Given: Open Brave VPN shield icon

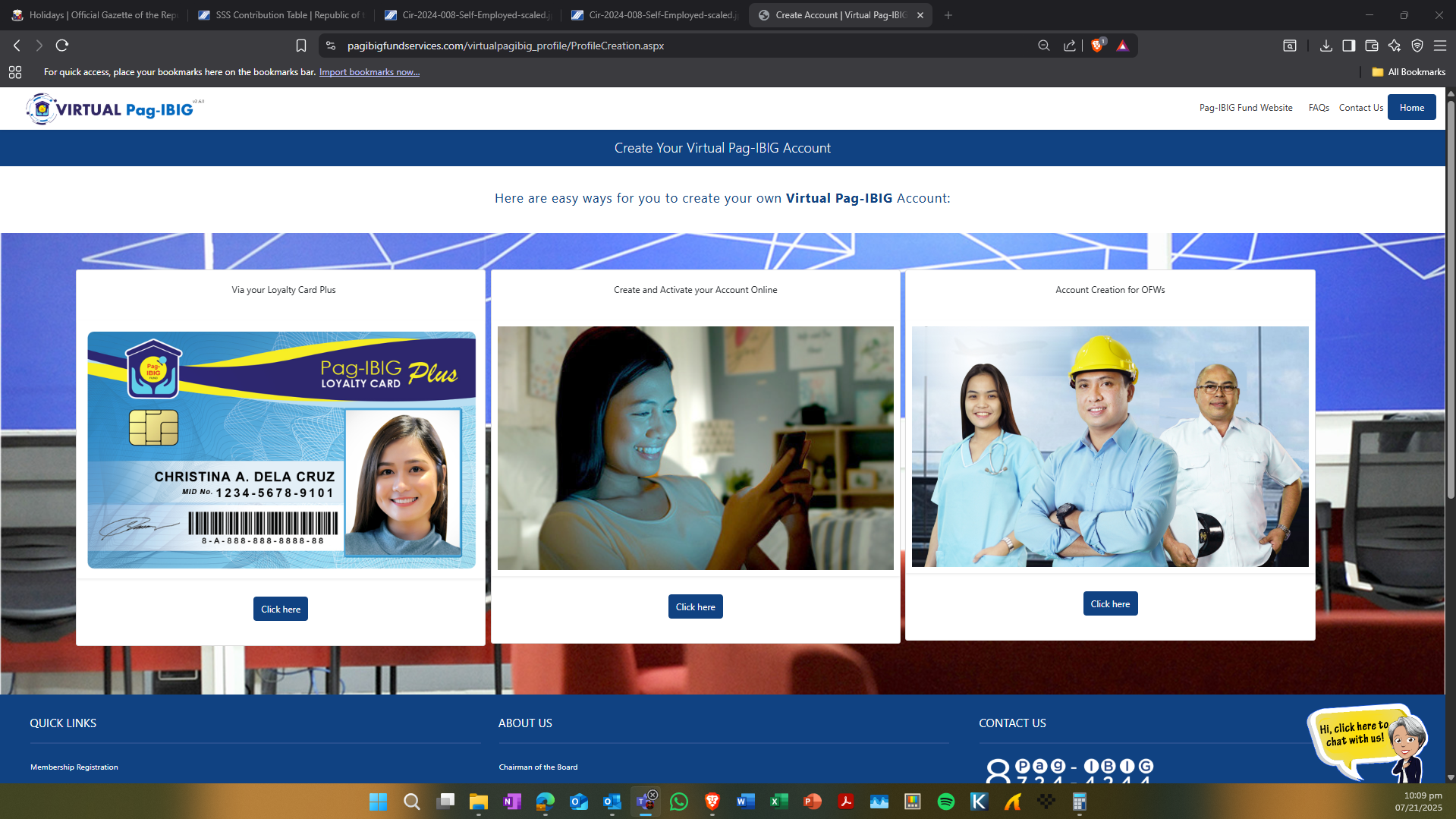Looking at the screenshot, I should coord(1417,46).
